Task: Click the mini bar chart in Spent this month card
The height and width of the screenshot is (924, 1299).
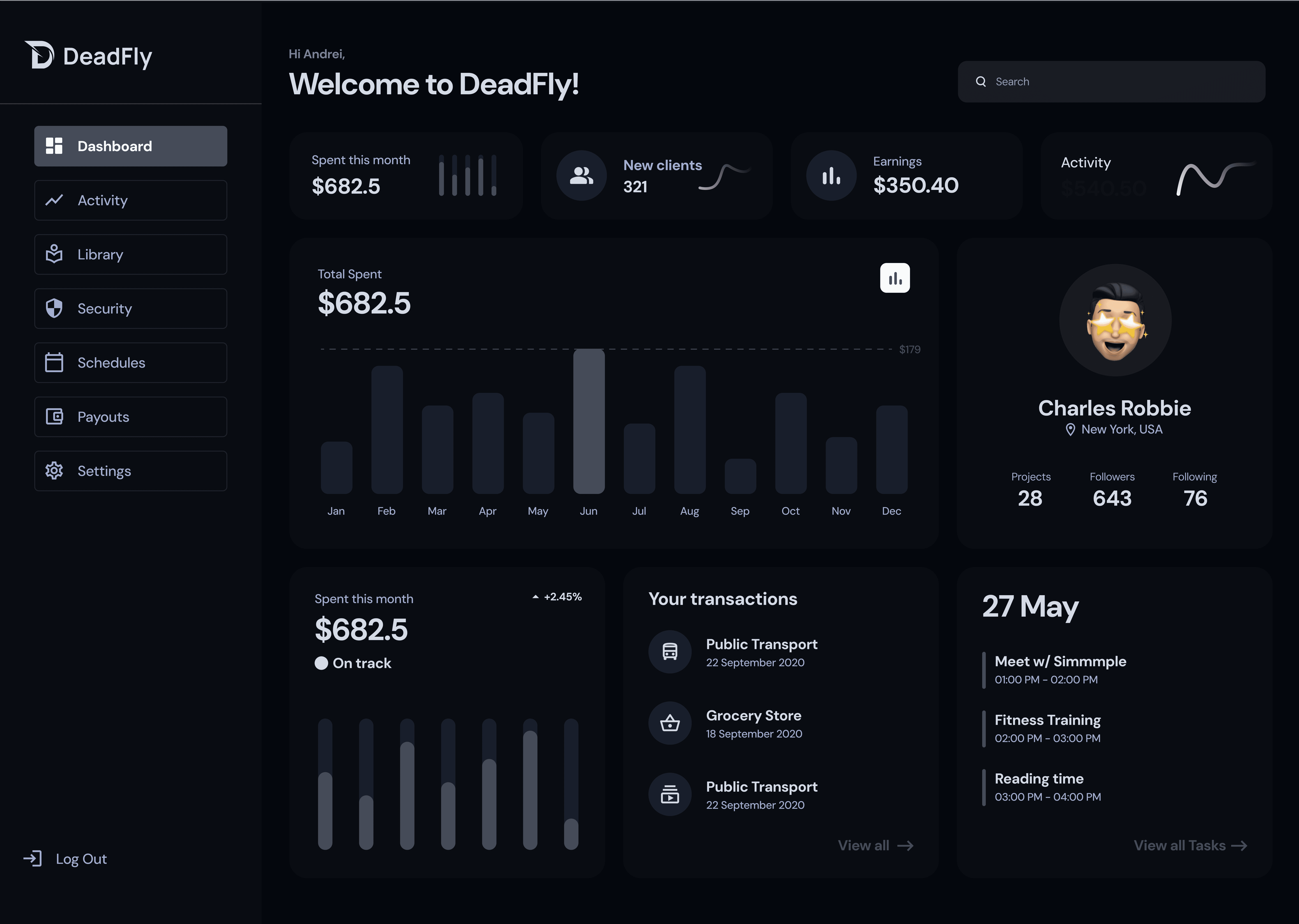Action: pos(468,175)
